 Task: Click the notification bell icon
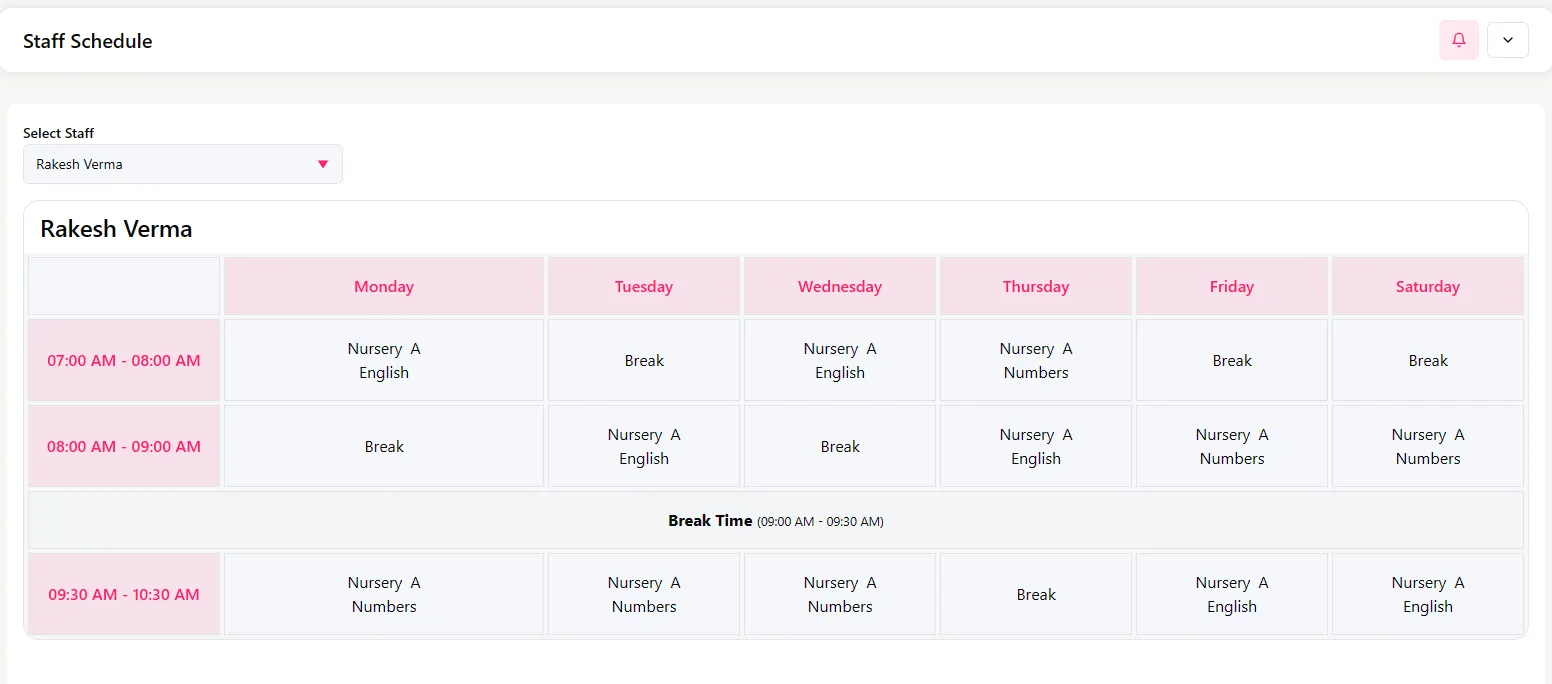1458,40
